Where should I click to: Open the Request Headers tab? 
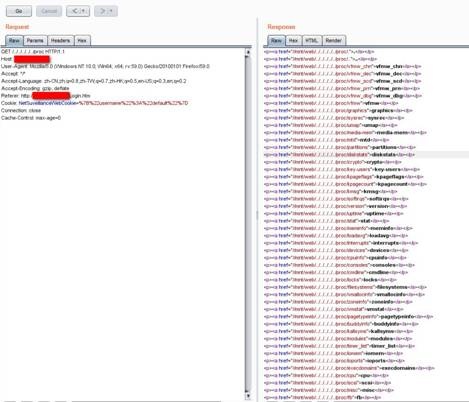click(60, 40)
